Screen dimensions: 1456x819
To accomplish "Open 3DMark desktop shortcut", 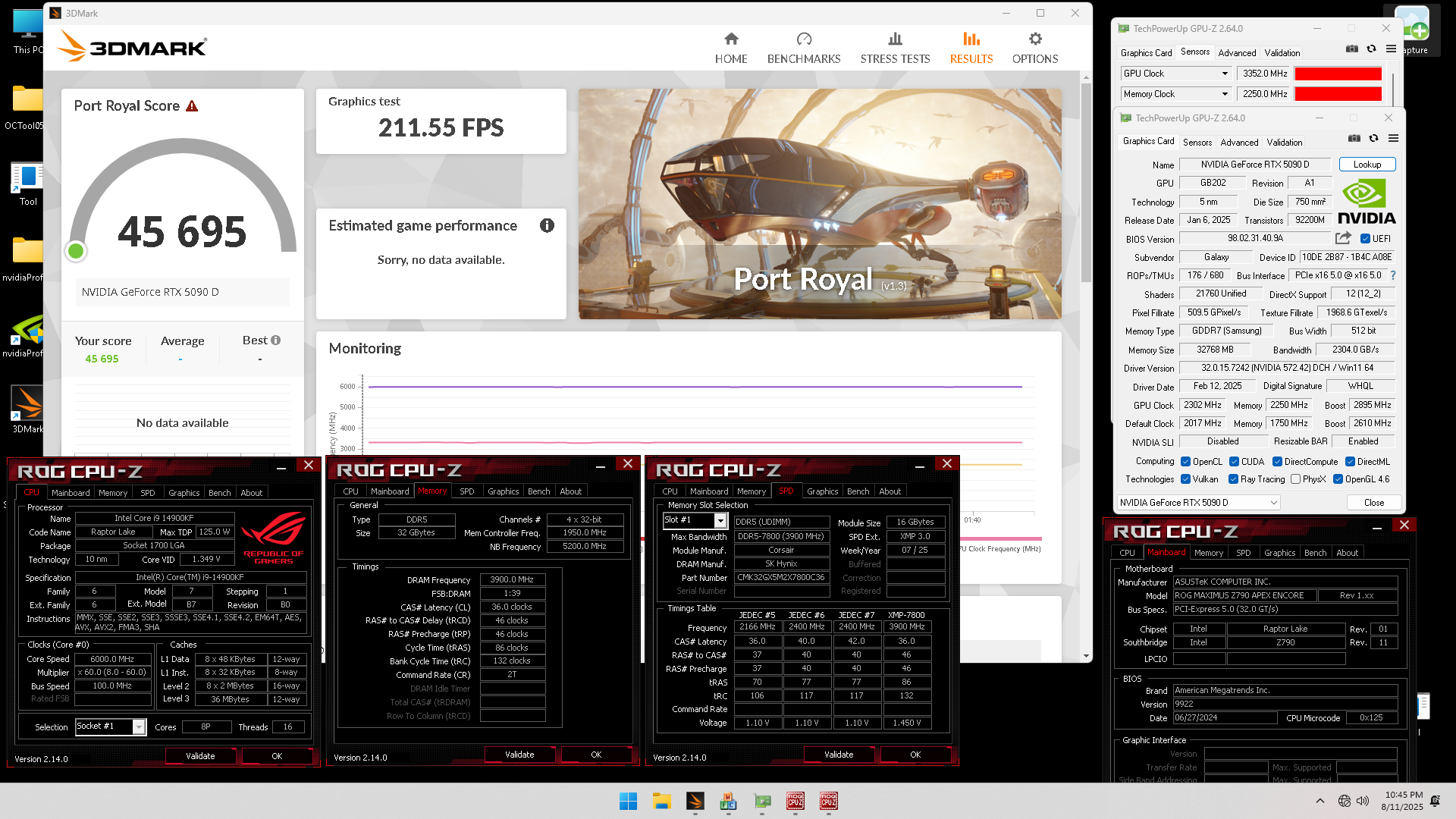I will tap(27, 409).
